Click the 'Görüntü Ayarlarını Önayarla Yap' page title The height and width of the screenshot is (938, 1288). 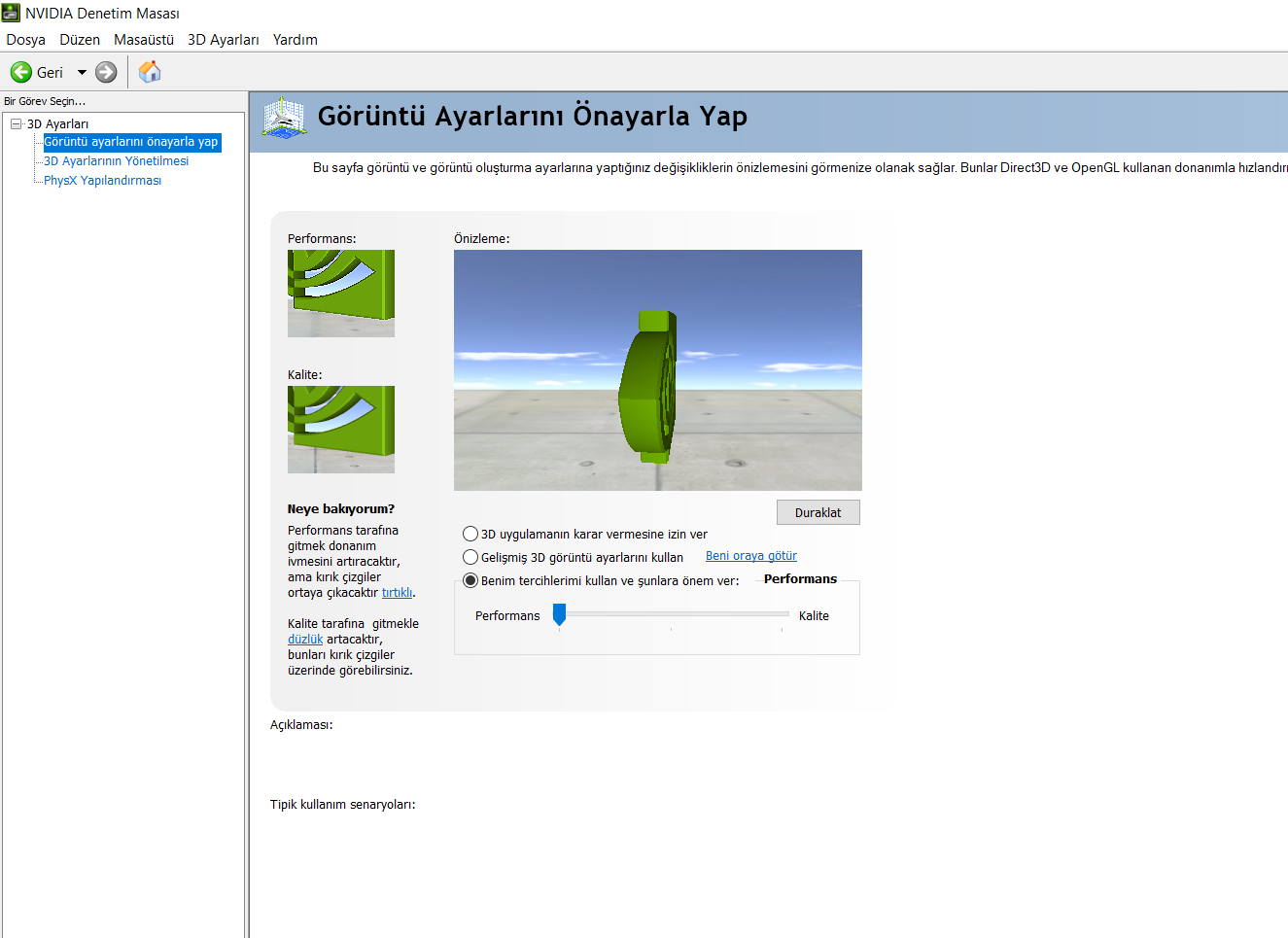pyautogui.click(x=533, y=117)
